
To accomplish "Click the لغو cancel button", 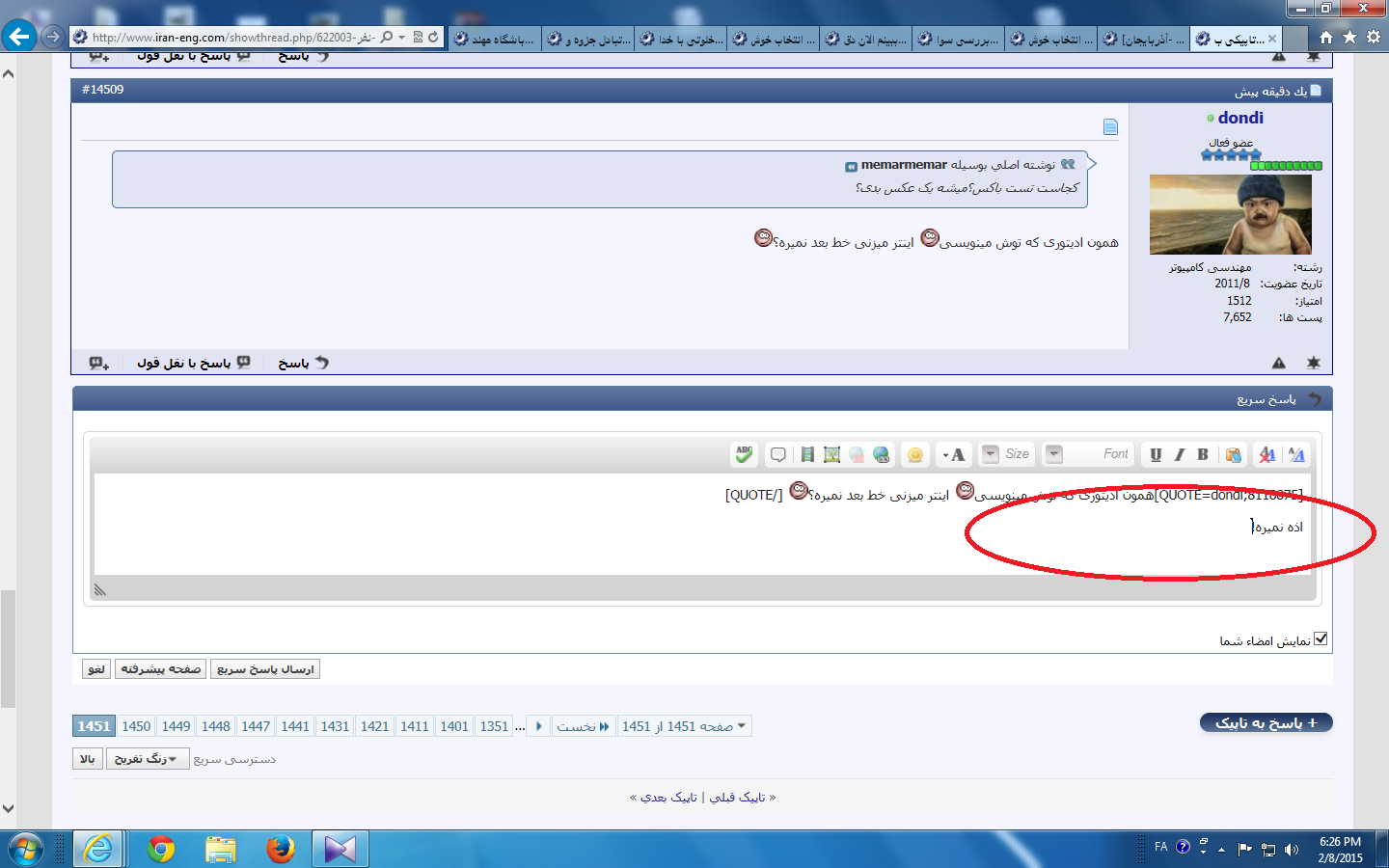I will 96,669.
